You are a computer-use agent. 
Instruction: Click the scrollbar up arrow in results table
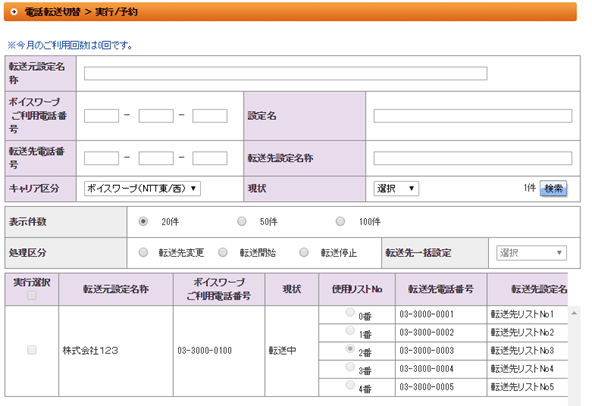coord(574,313)
